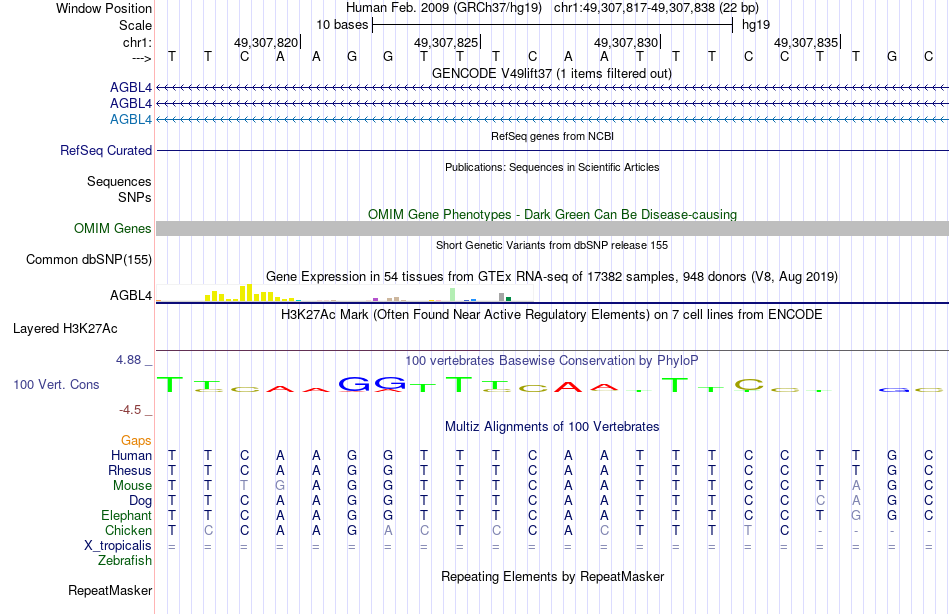Click the large blue GG conservation logo
The width and height of the screenshot is (950, 614).
click(x=372, y=384)
